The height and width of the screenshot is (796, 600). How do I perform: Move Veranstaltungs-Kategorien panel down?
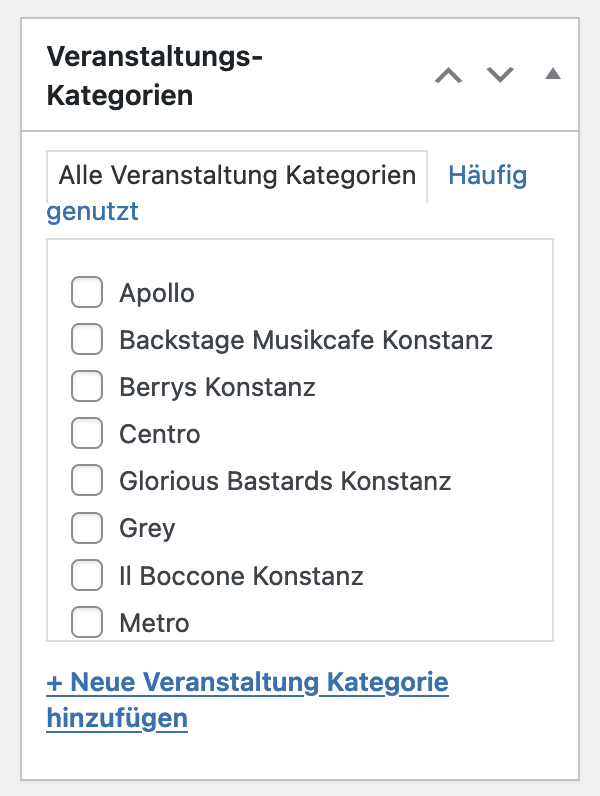(500, 75)
